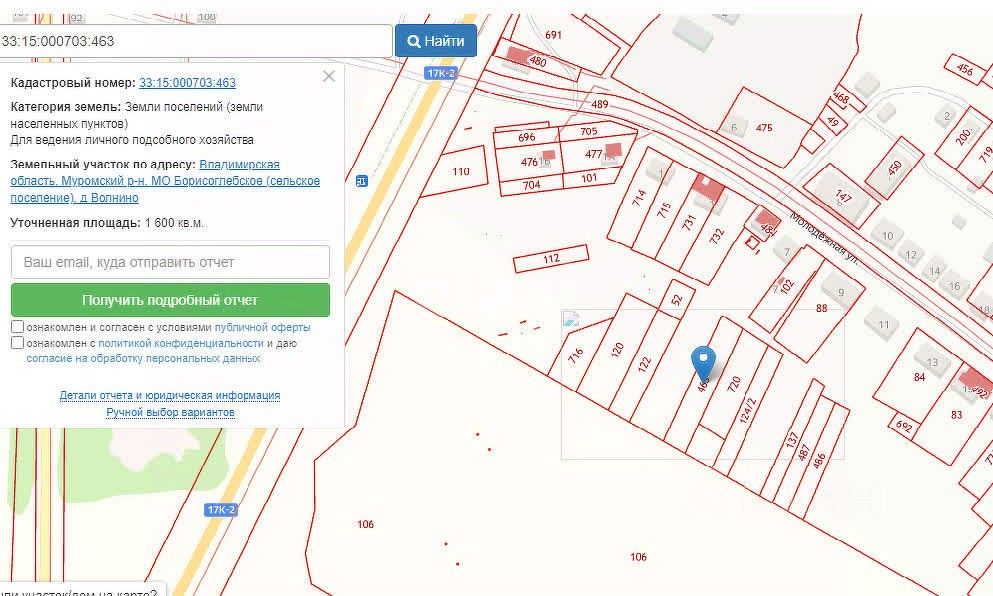The width and height of the screenshot is (993, 596).
Task: Select parcel 720 on the map
Action: click(x=734, y=384)
